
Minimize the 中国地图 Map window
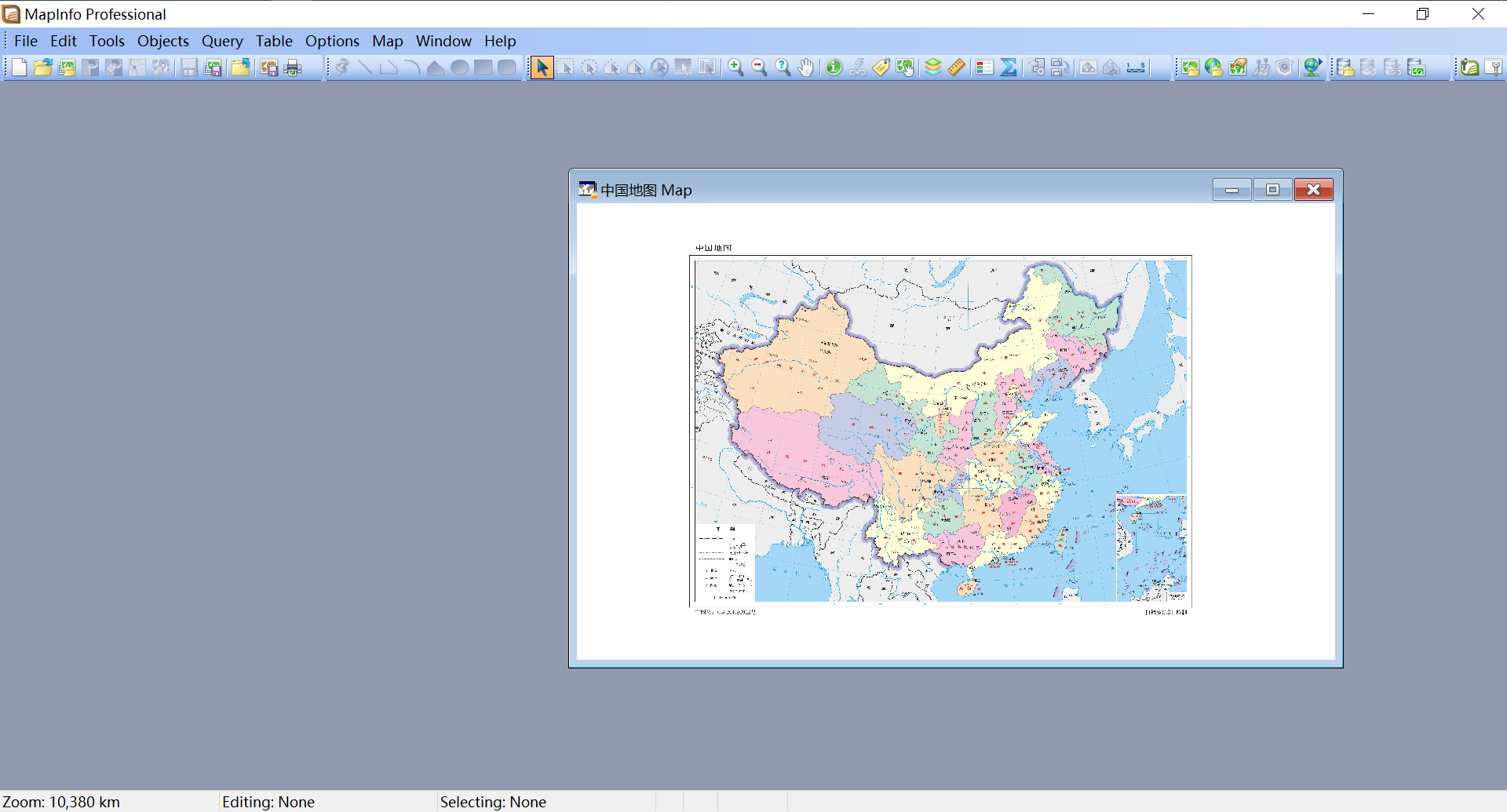tap(1232, 190)
